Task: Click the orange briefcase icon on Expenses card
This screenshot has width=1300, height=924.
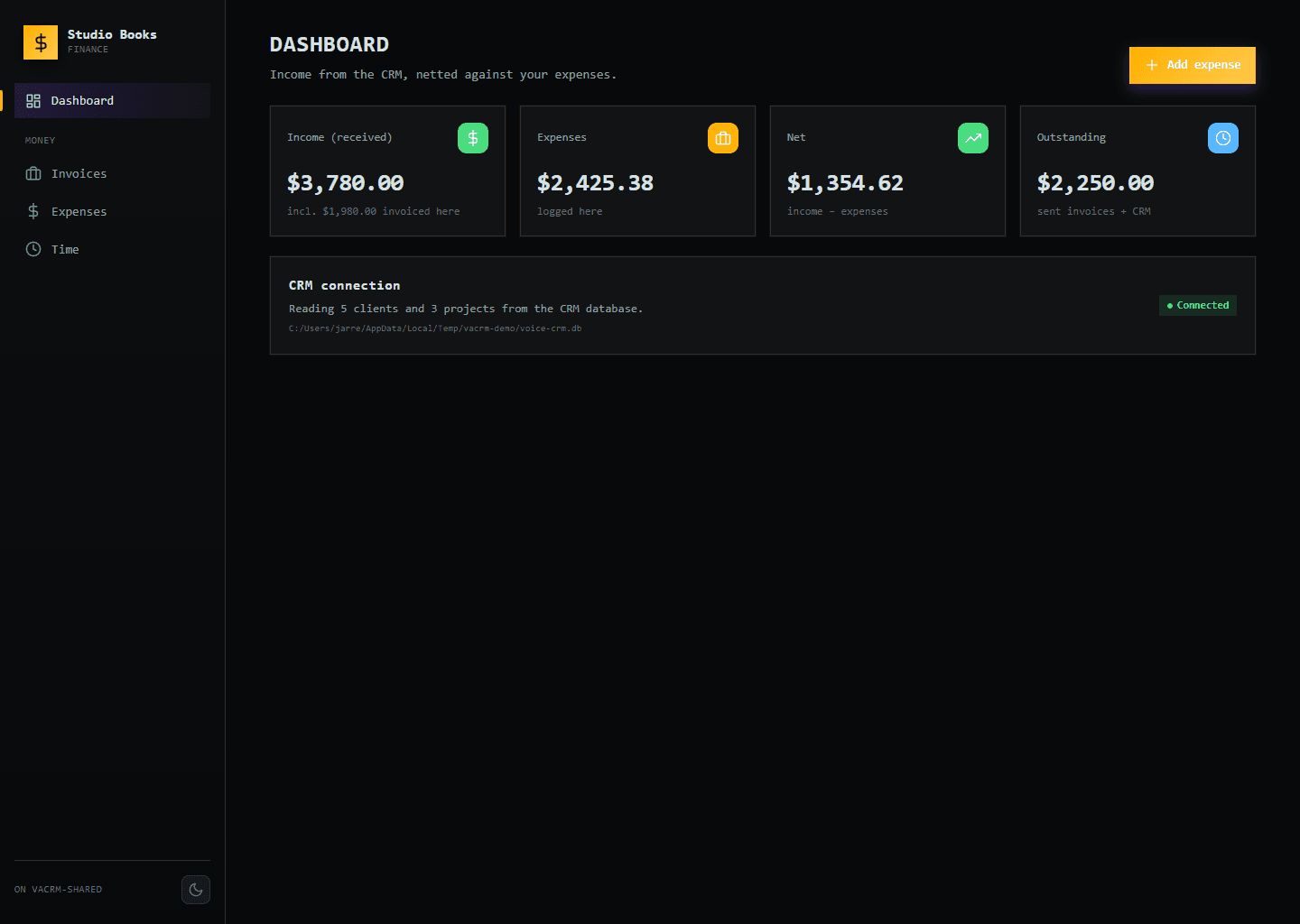Action: [723, 138]
